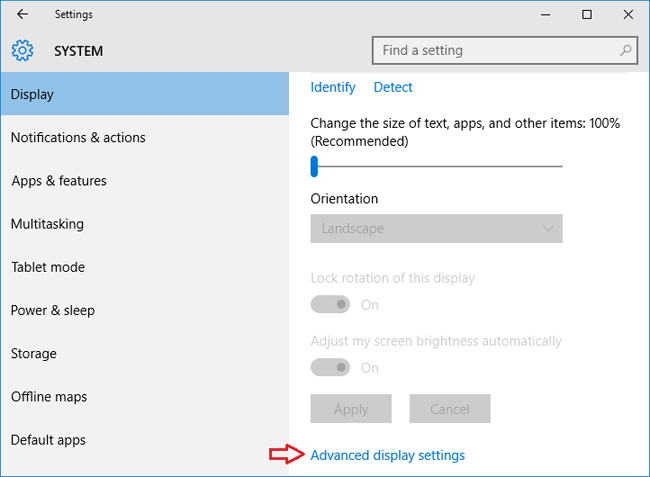
Task: Open Advanced display settings link
Action: (388, 455)
